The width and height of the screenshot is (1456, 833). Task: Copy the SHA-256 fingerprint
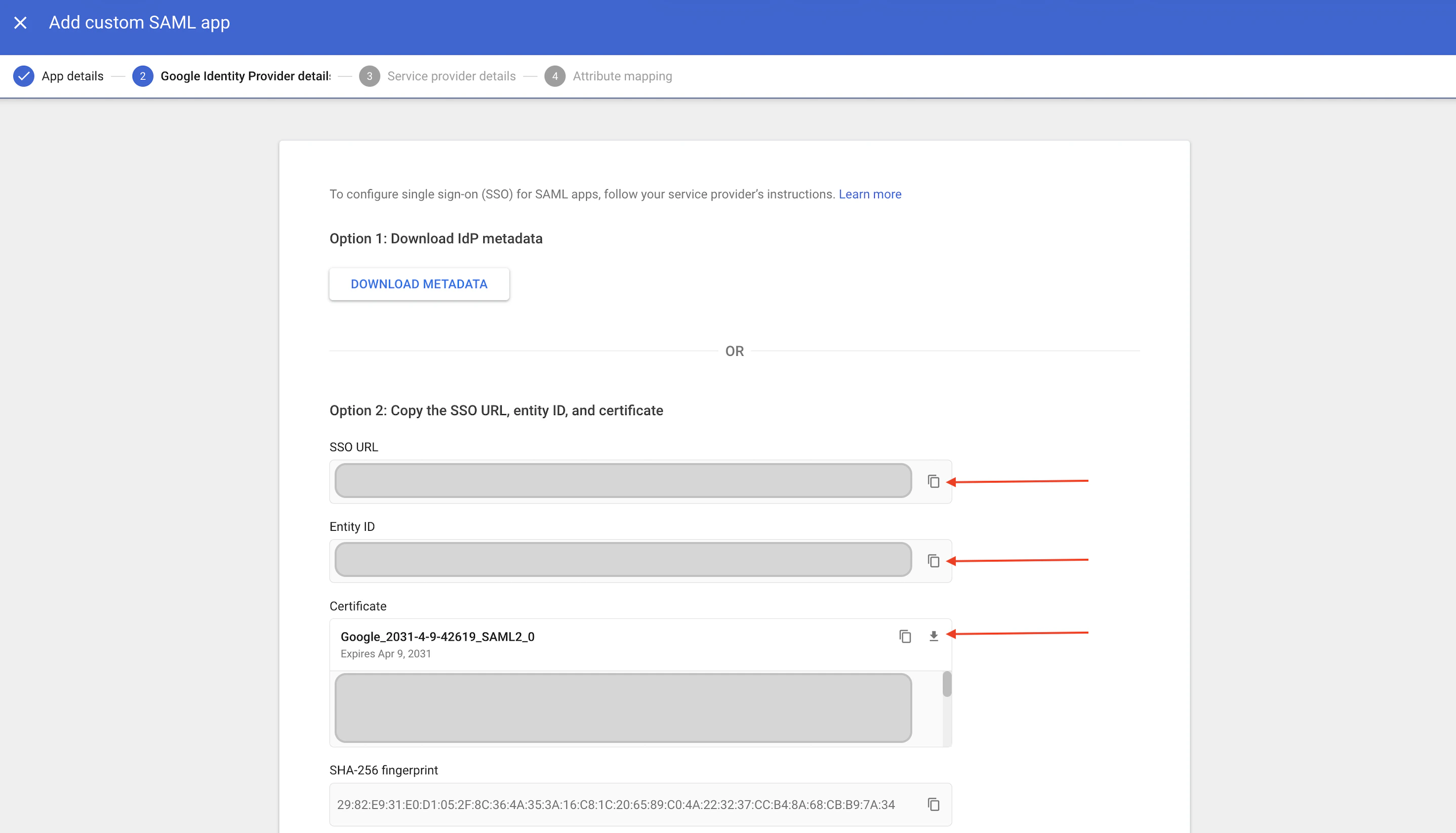point(934,804)
